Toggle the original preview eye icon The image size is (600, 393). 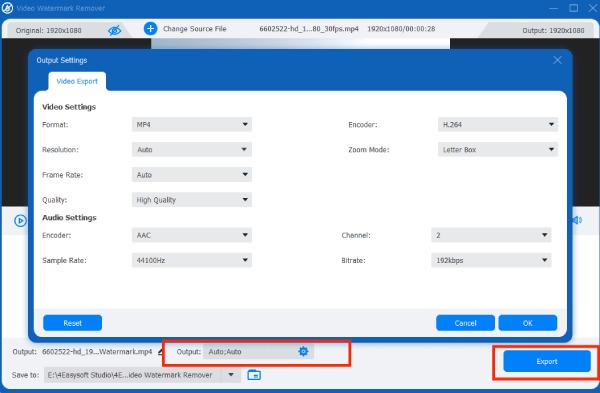(114, 30)
